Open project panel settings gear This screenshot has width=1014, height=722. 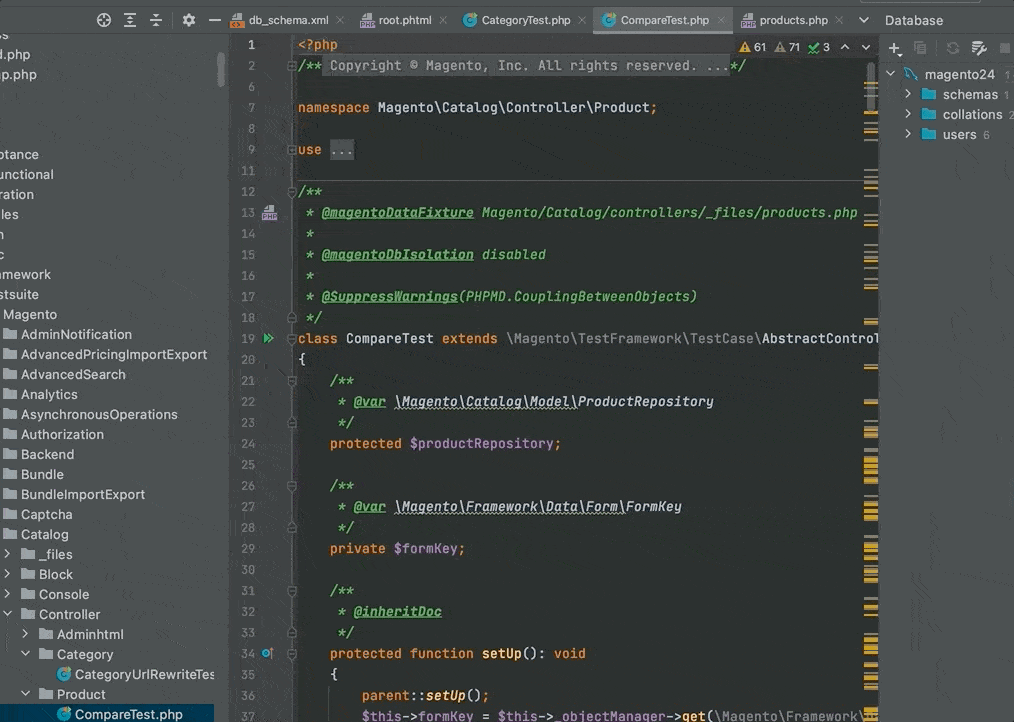pyautogui.click(x=189, y=20)
